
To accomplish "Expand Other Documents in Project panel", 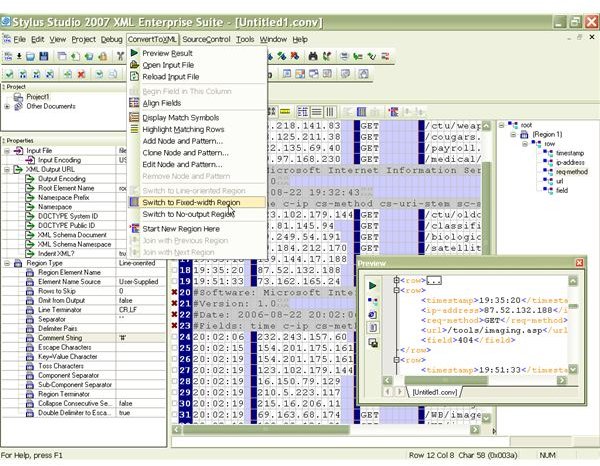I will 7,106.
